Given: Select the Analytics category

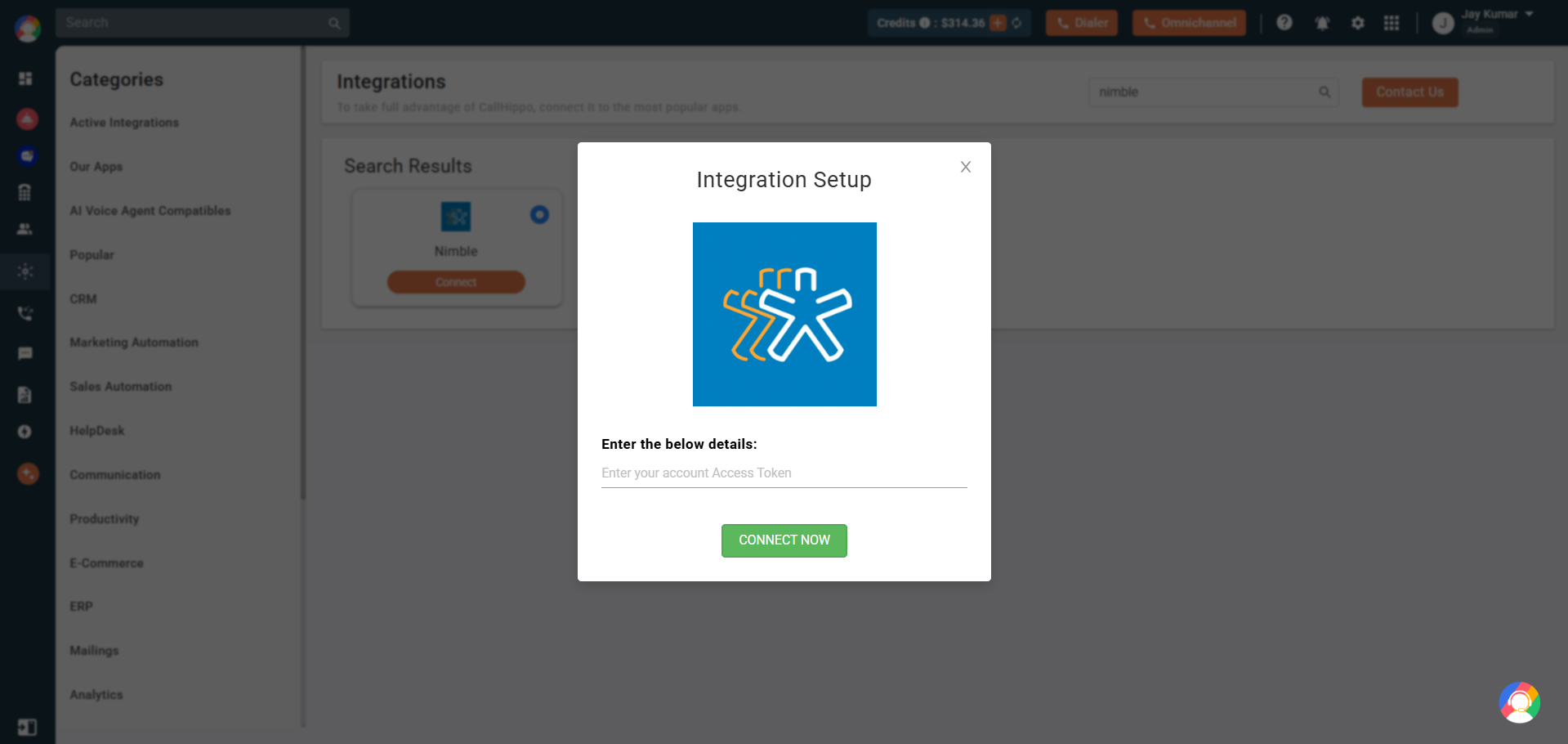Looking at the screenshot, I should coord(96,695).
